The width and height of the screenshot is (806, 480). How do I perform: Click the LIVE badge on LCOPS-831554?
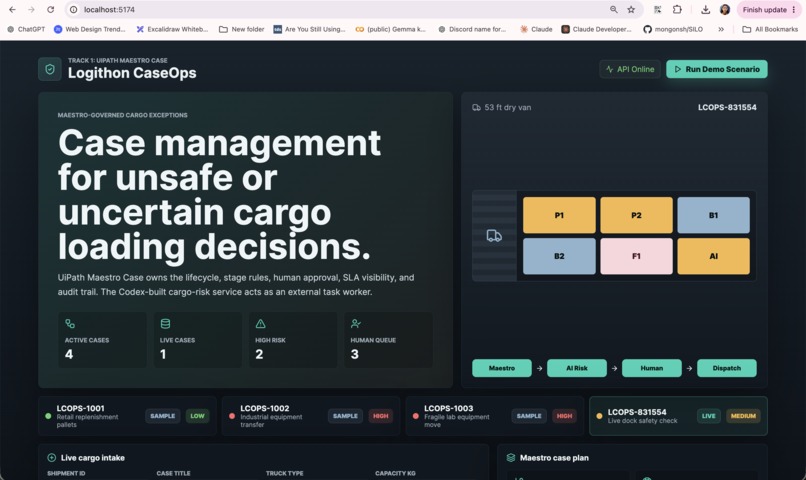coord(709,416)
